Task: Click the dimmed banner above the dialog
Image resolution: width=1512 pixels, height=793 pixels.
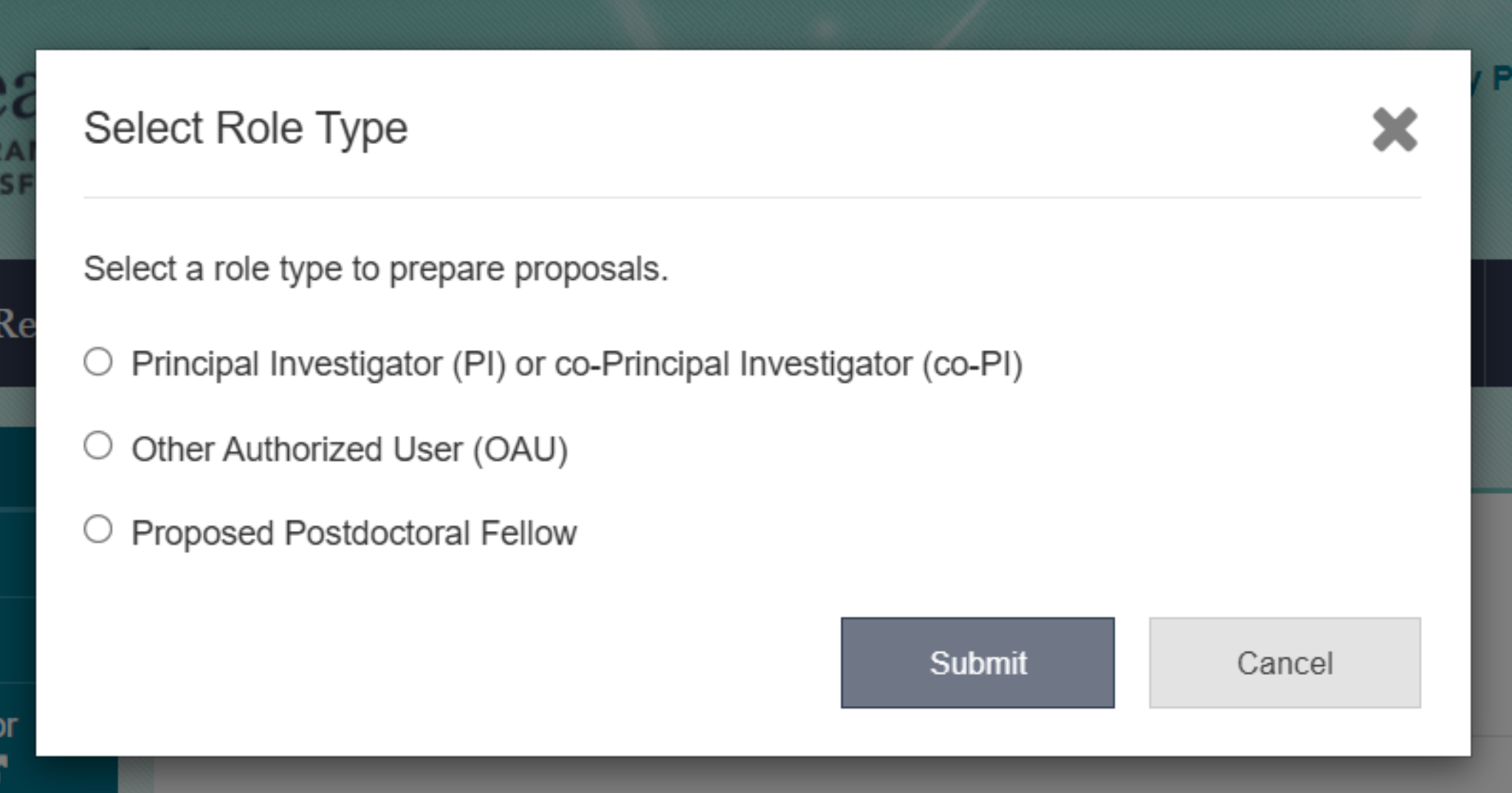Action: (x=756, y=24)
